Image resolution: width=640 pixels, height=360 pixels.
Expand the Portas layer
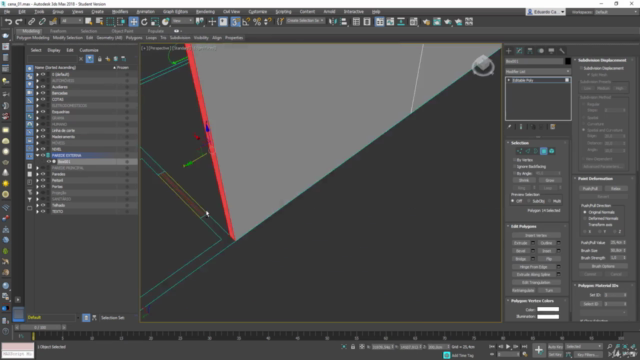[x=37, y=187]
